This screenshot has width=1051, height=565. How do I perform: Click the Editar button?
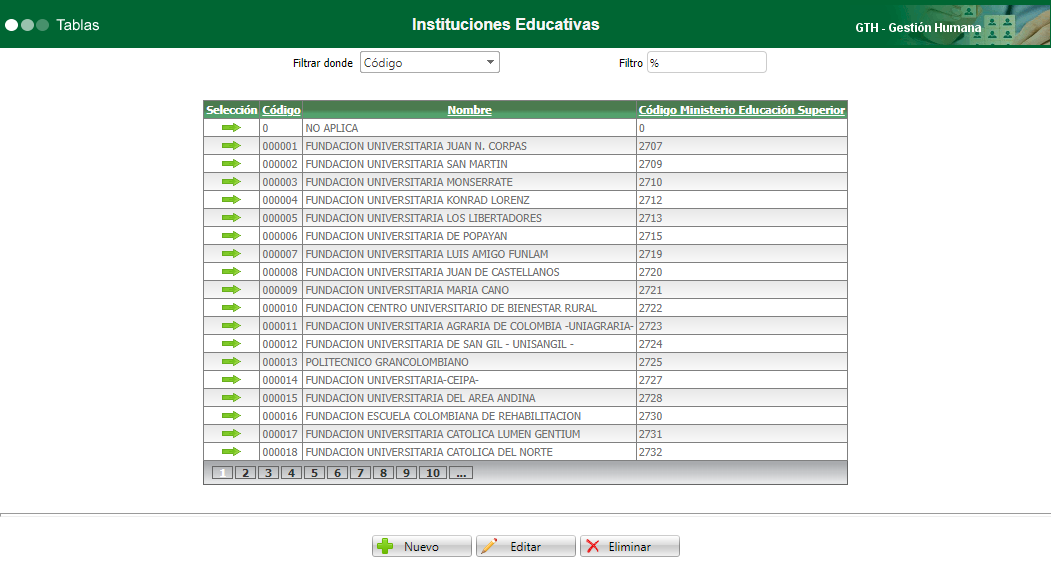pos(526,546)
